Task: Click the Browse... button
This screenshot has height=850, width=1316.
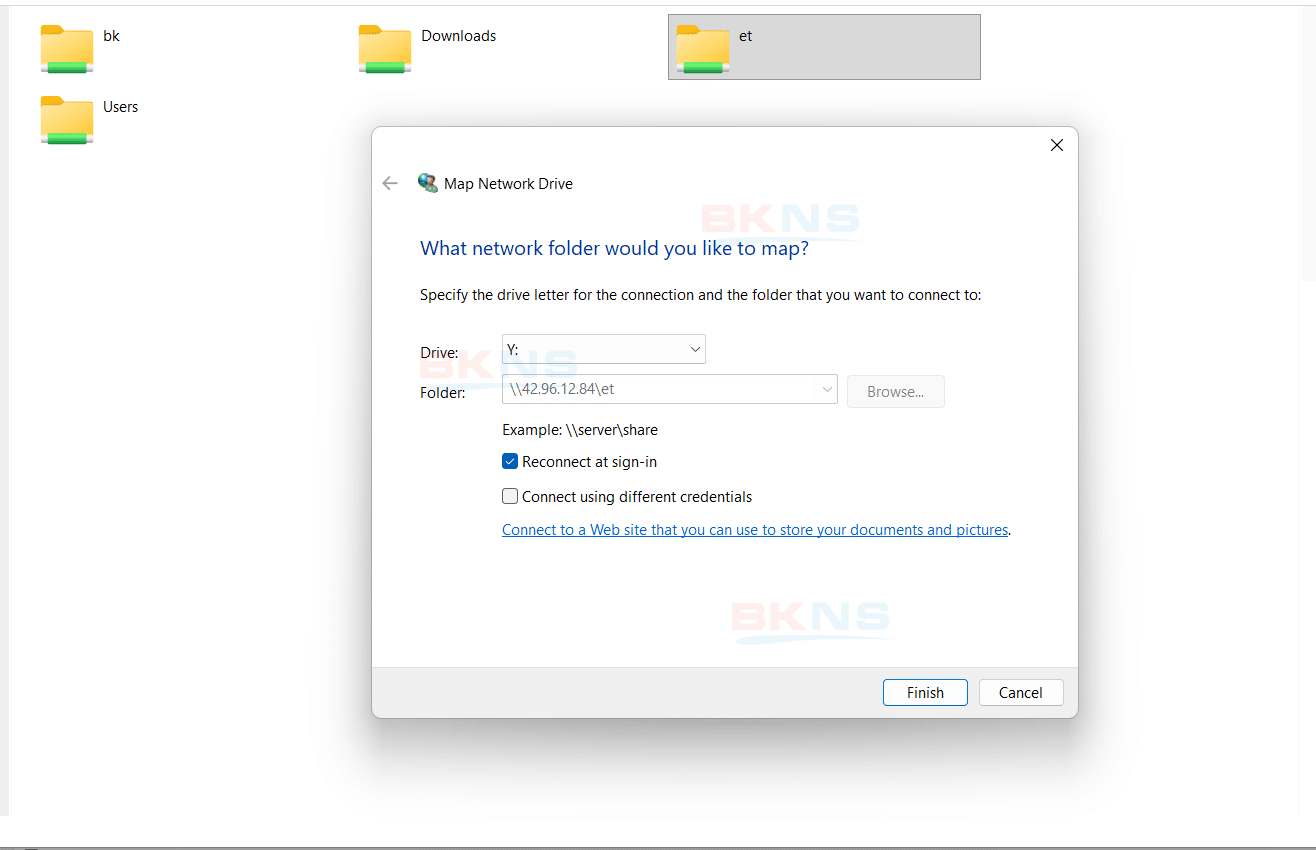Action: pos(895,392)
